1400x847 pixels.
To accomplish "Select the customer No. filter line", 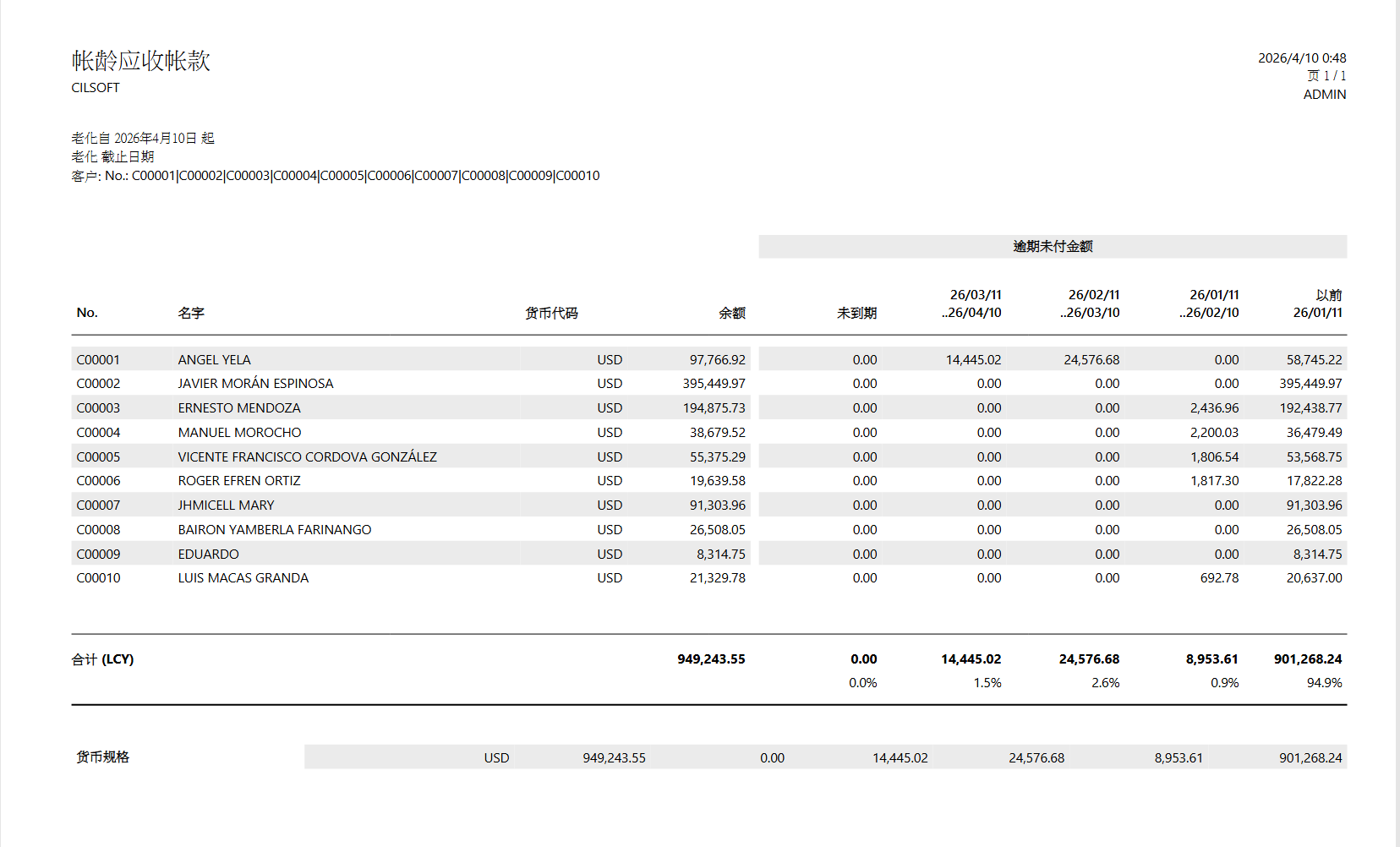I will pos(336,176).
